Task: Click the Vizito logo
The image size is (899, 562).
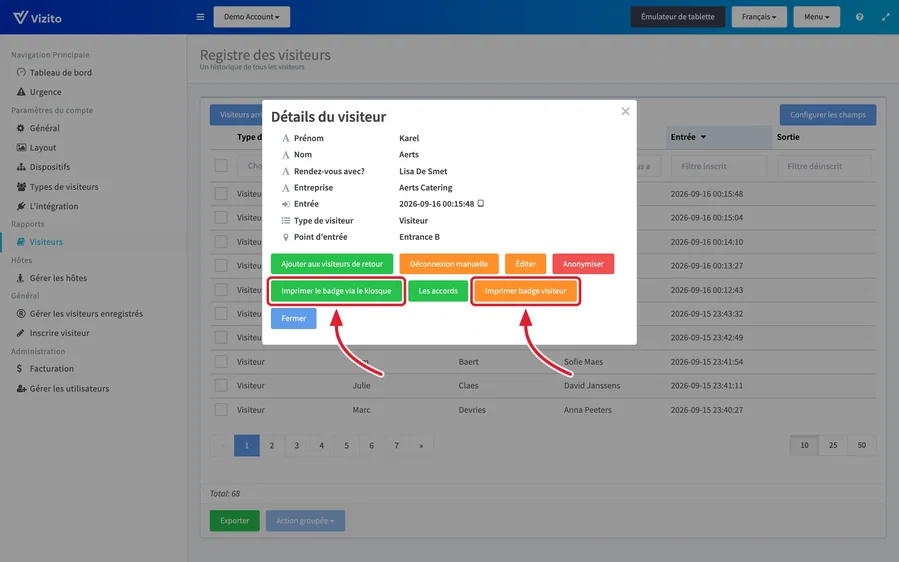Action: [37, 17]
